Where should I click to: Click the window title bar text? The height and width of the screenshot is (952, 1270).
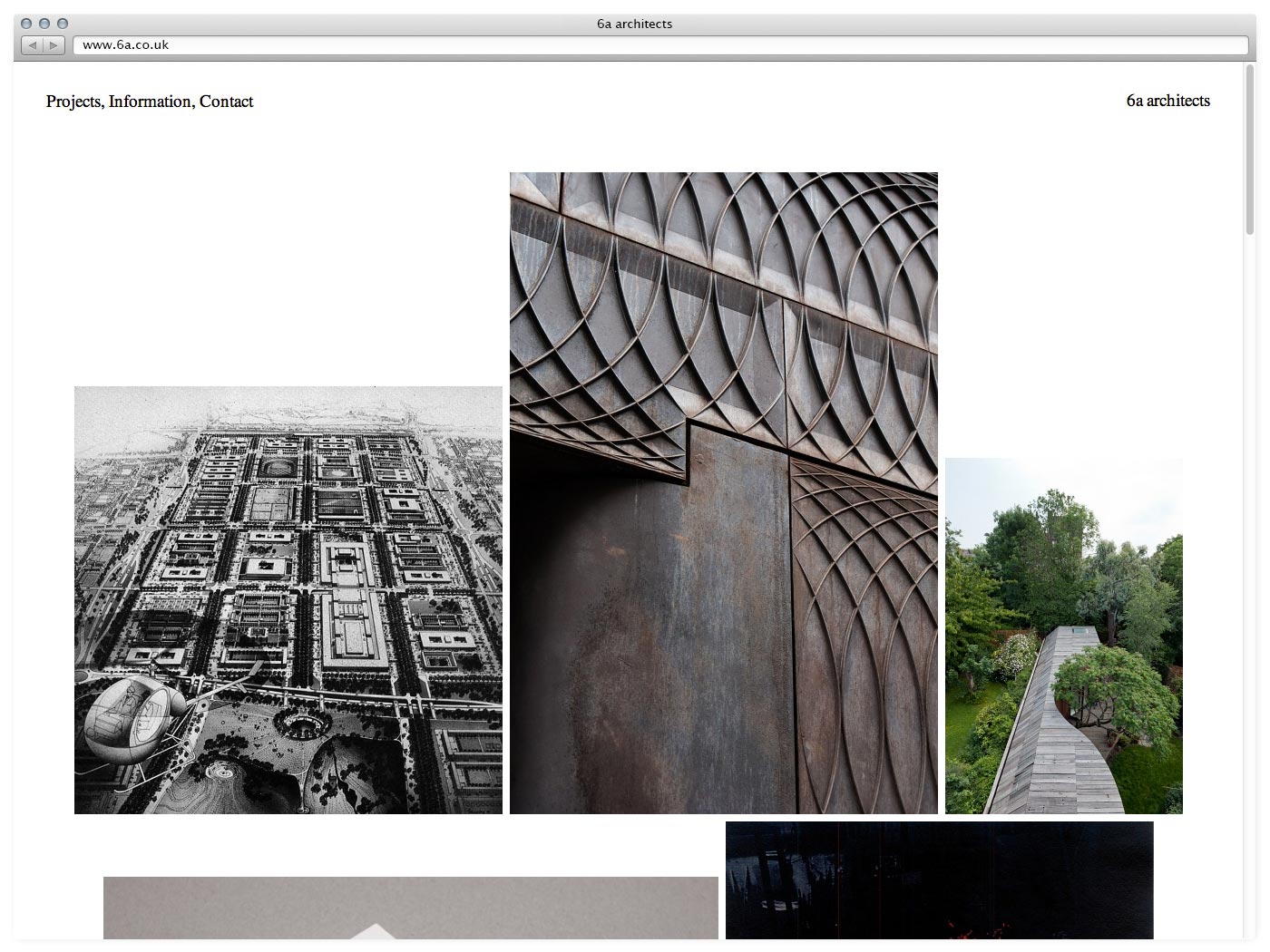[x=634, y=24]
